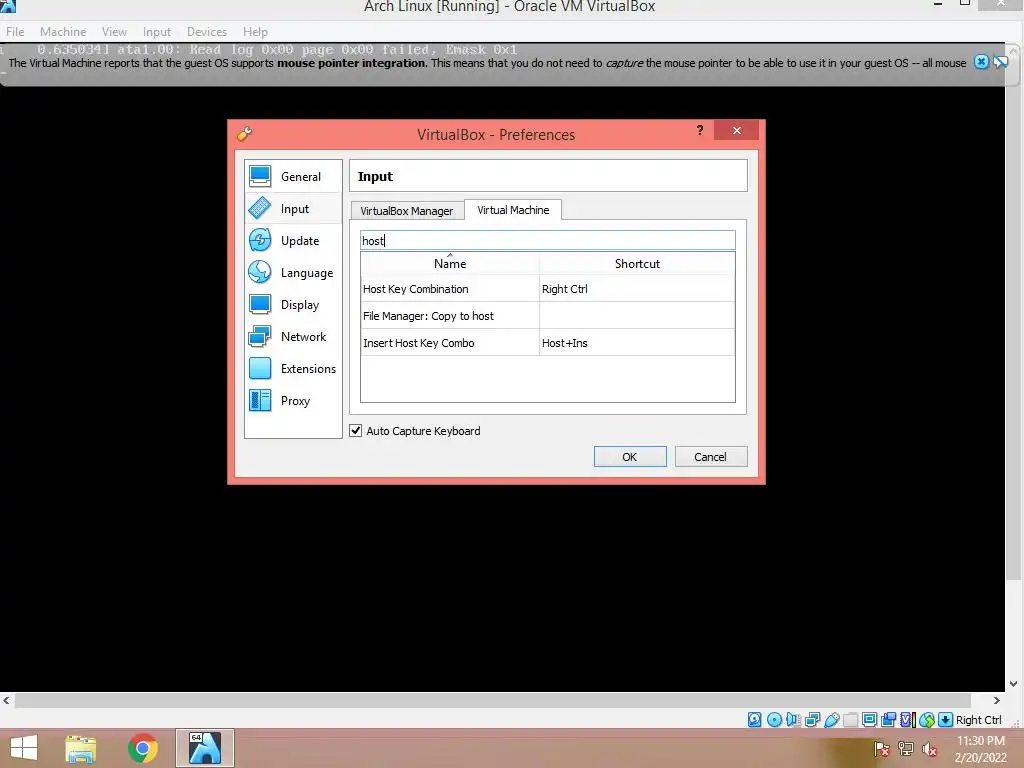The height and width of the screenshot is (768, 1024).
Task: Click the horizontal scrollbar of the VM window
Action: 492,700
